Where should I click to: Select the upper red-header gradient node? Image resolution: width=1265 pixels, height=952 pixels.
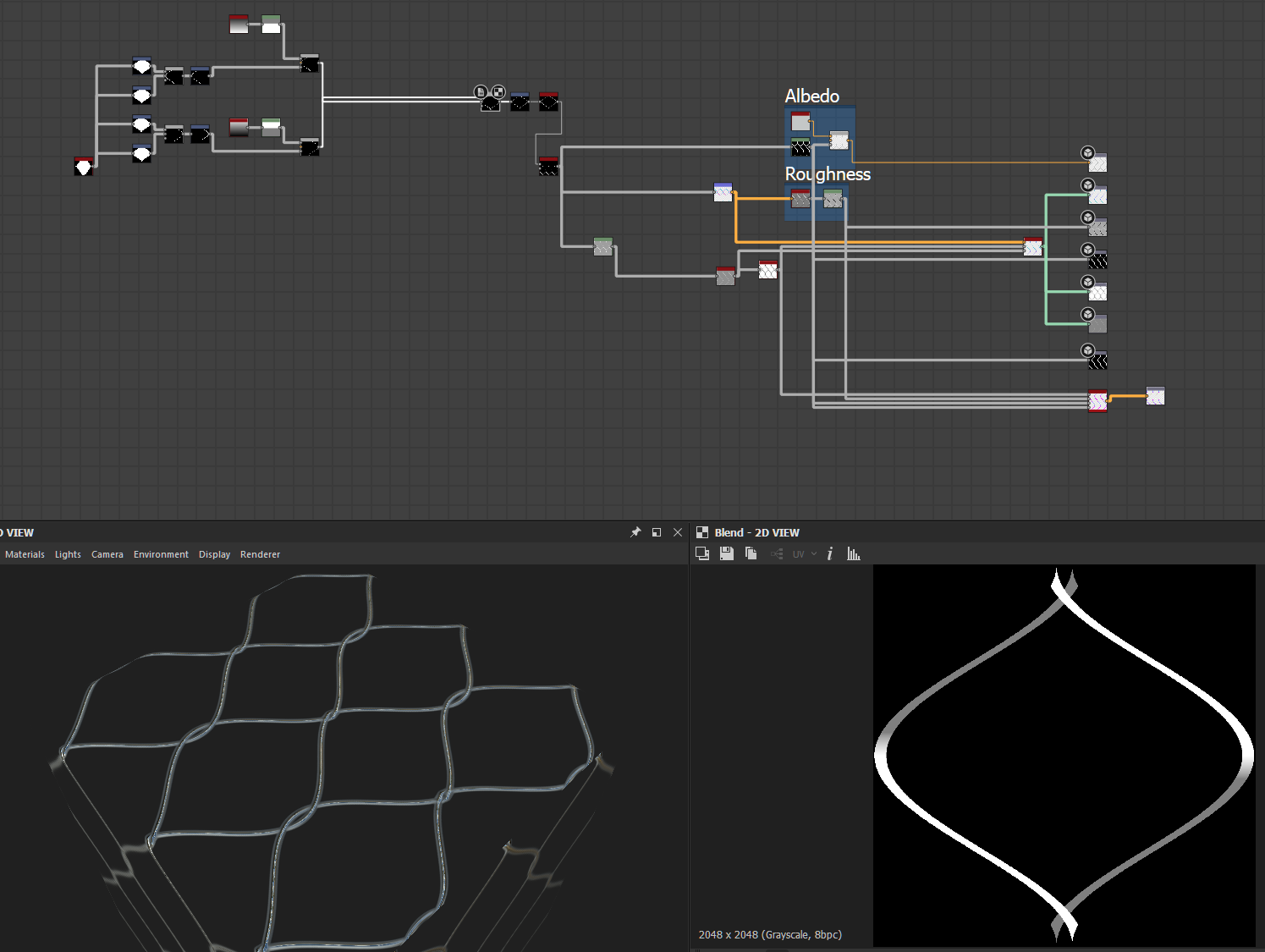239,24
